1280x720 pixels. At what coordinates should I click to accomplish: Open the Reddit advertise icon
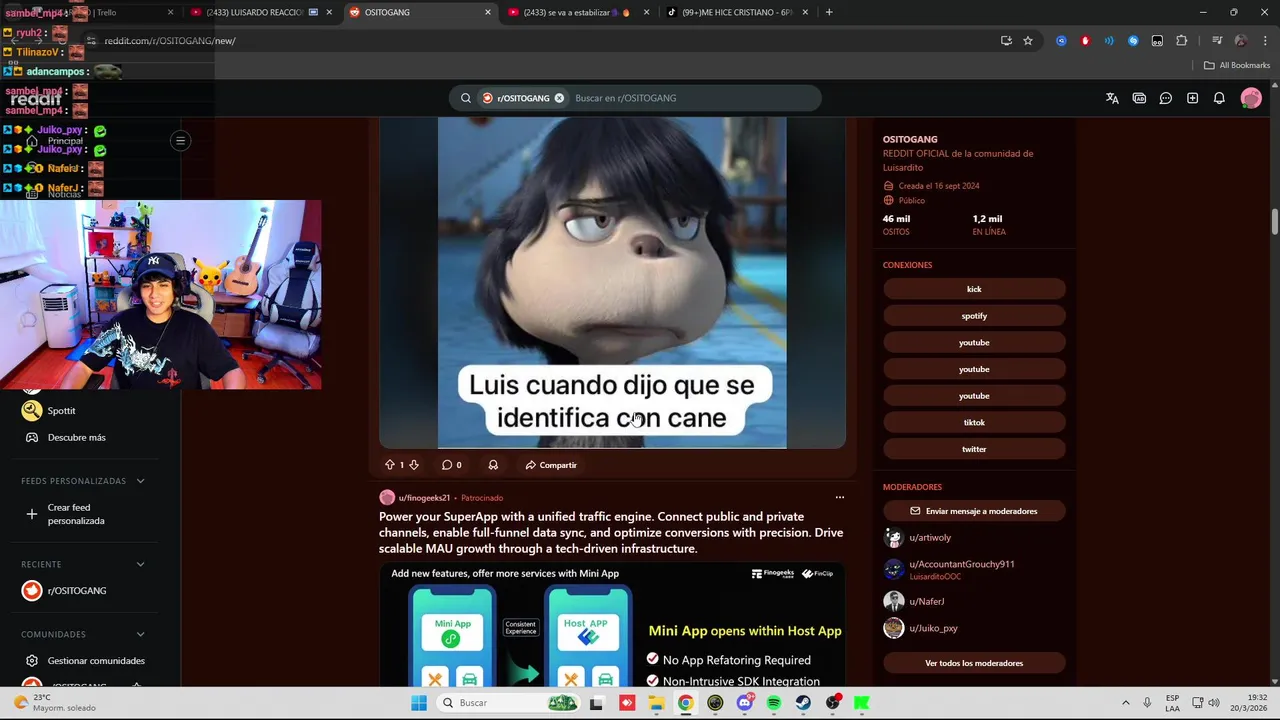tap(1139, 98)
